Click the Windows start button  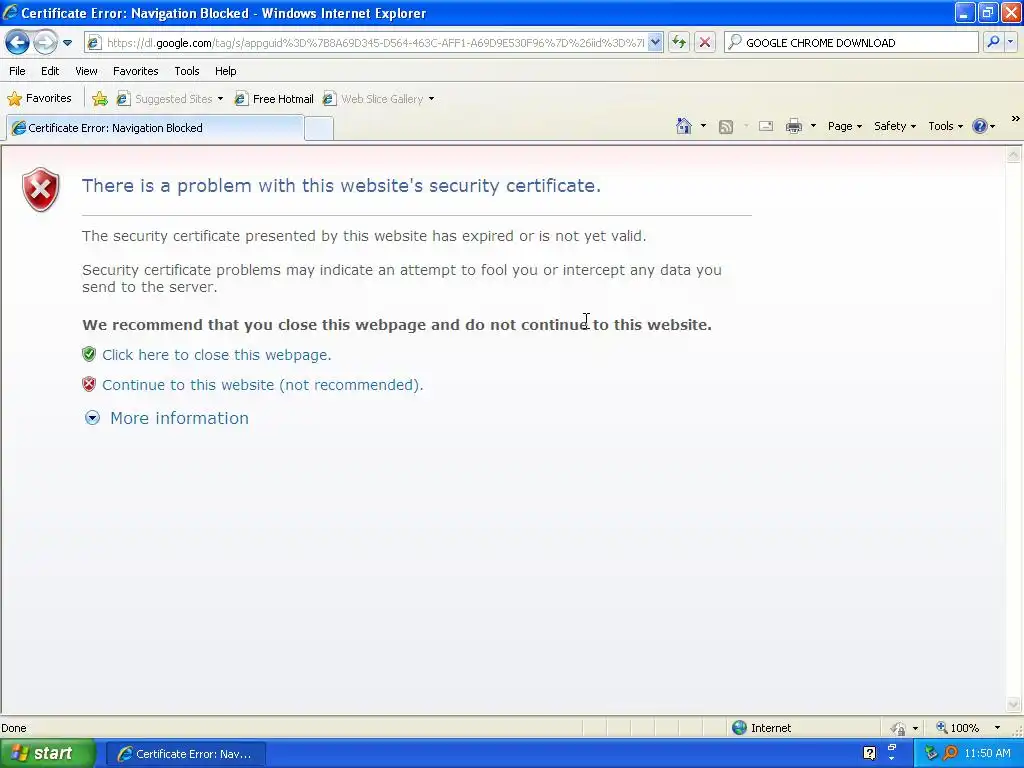[47, 754]
